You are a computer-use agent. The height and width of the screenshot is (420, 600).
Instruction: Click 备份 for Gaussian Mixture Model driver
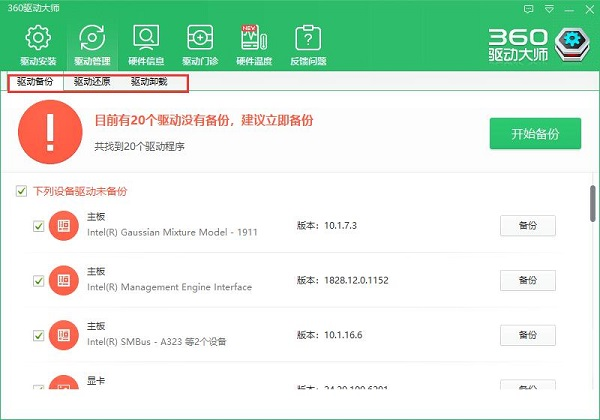point(528,226)
